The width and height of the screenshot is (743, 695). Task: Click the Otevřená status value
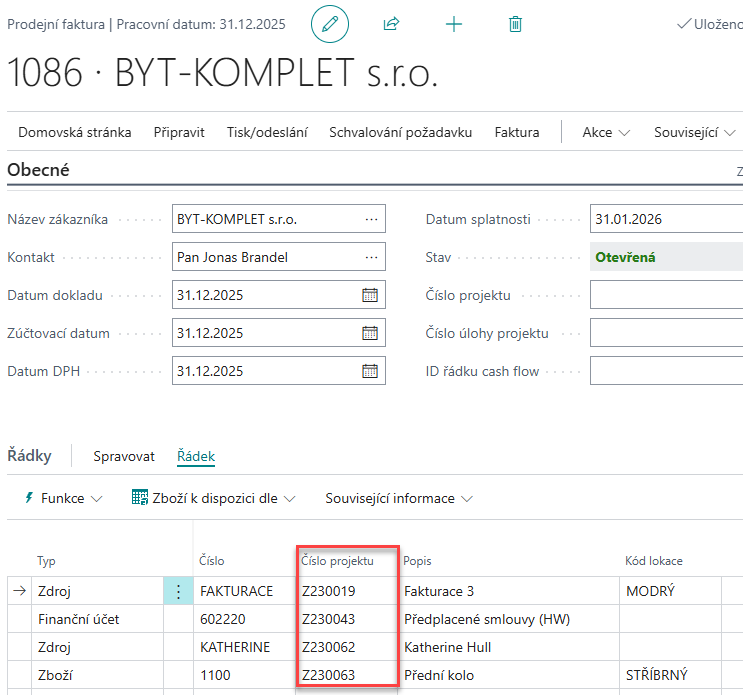(625, 257)
